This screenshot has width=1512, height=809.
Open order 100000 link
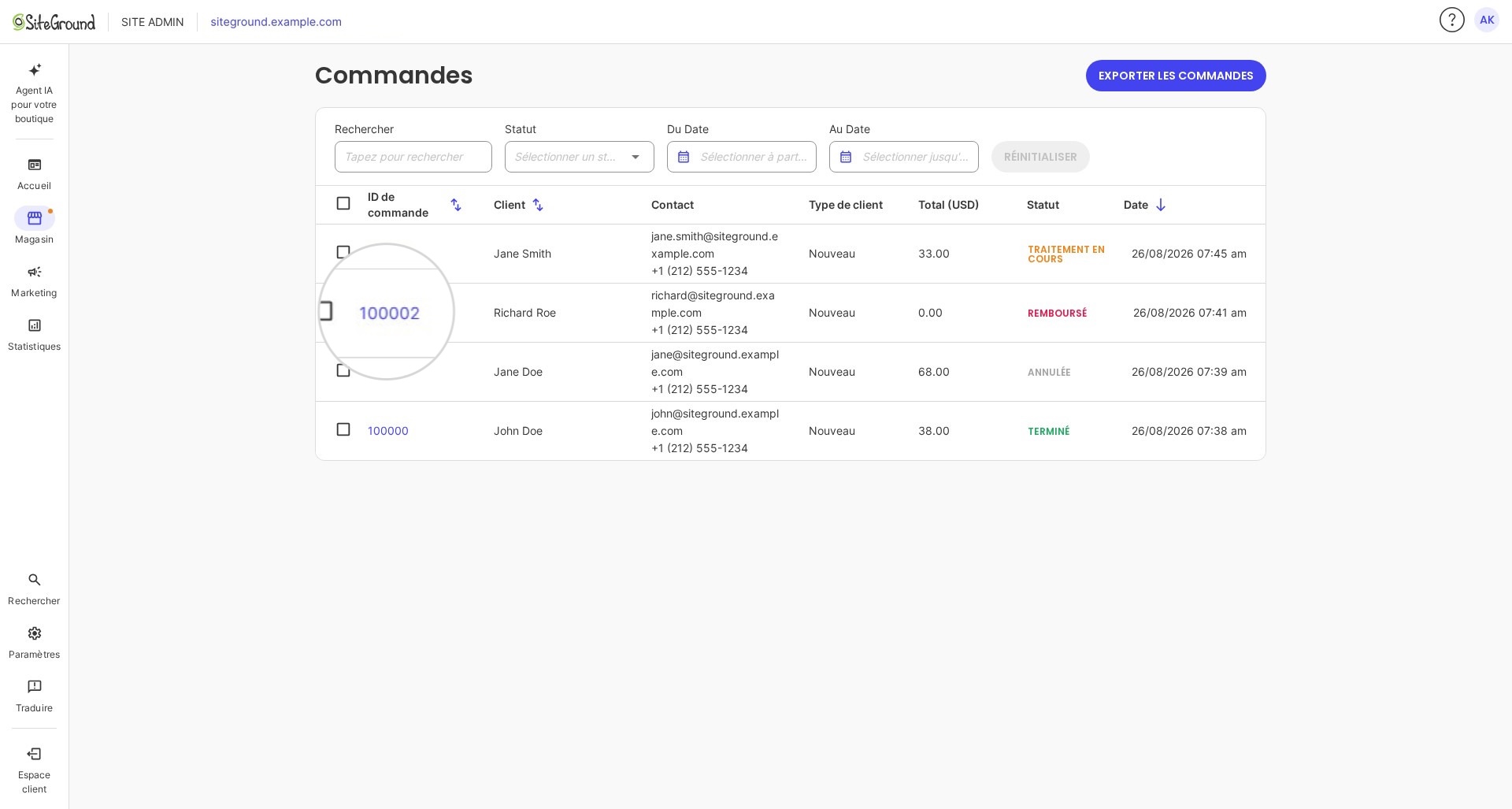(388, 431)
